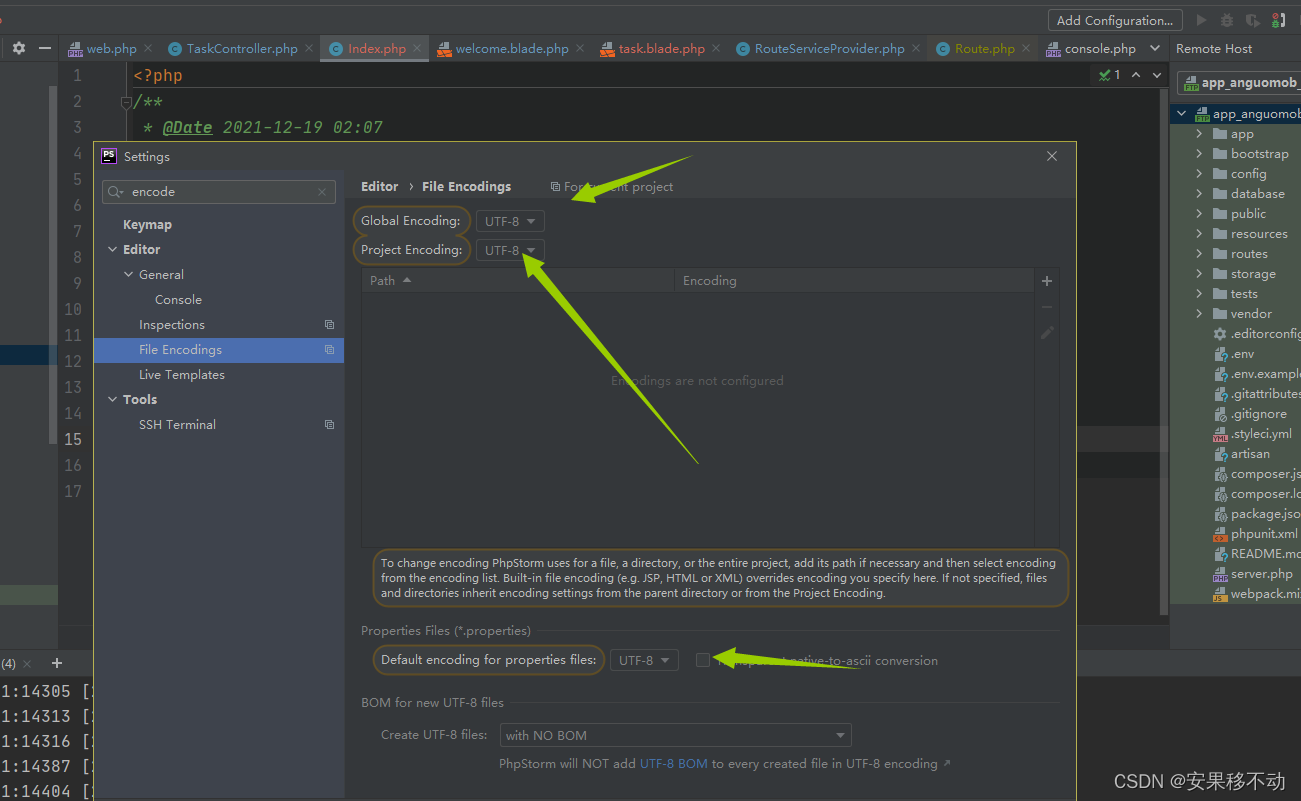Click the remove path minus icon beside table

(1047, 307)
